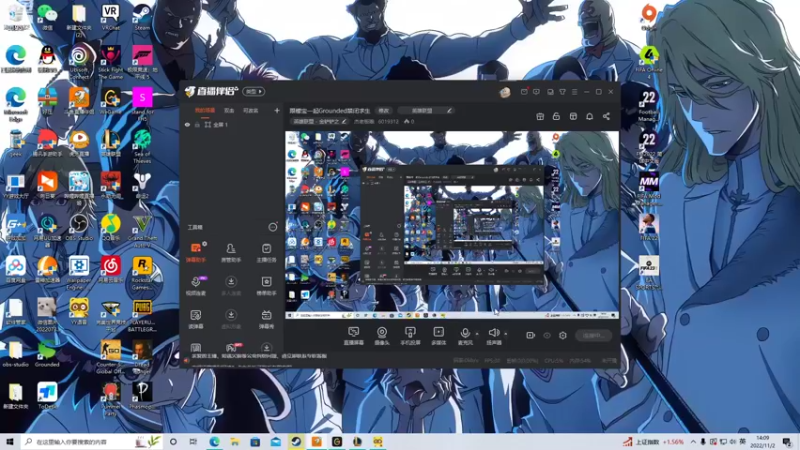Add a 多媒体 media source
The image size is (800, 450).
(438, 336)
